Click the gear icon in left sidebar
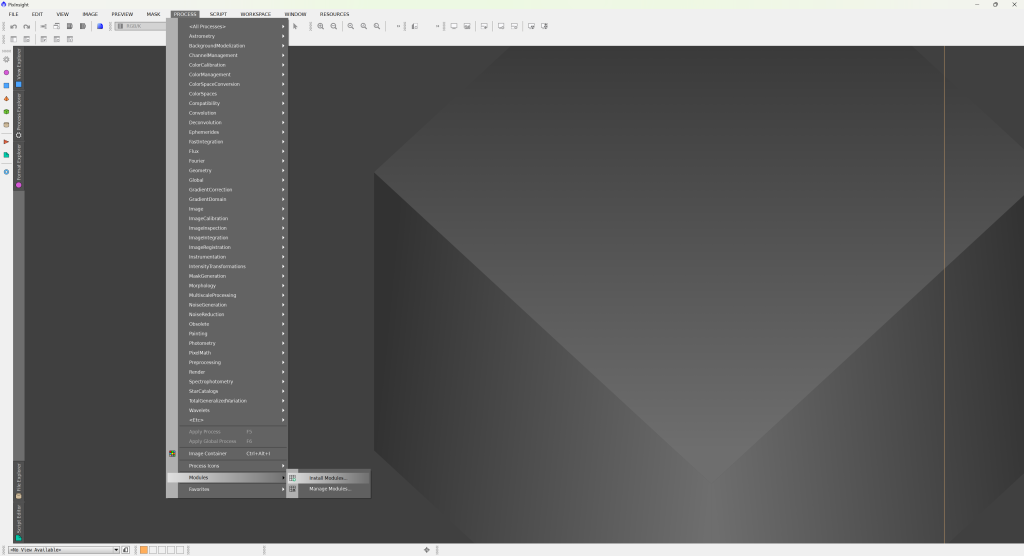This screenshot has height=556, width=1024. 6,60
